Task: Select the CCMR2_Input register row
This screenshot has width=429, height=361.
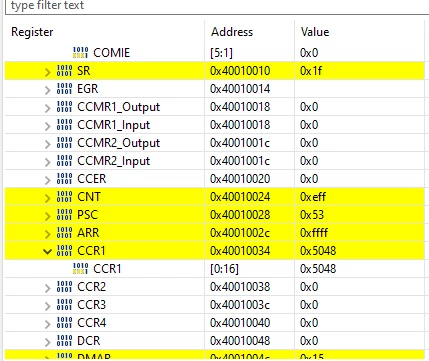Action: point(214,161)
